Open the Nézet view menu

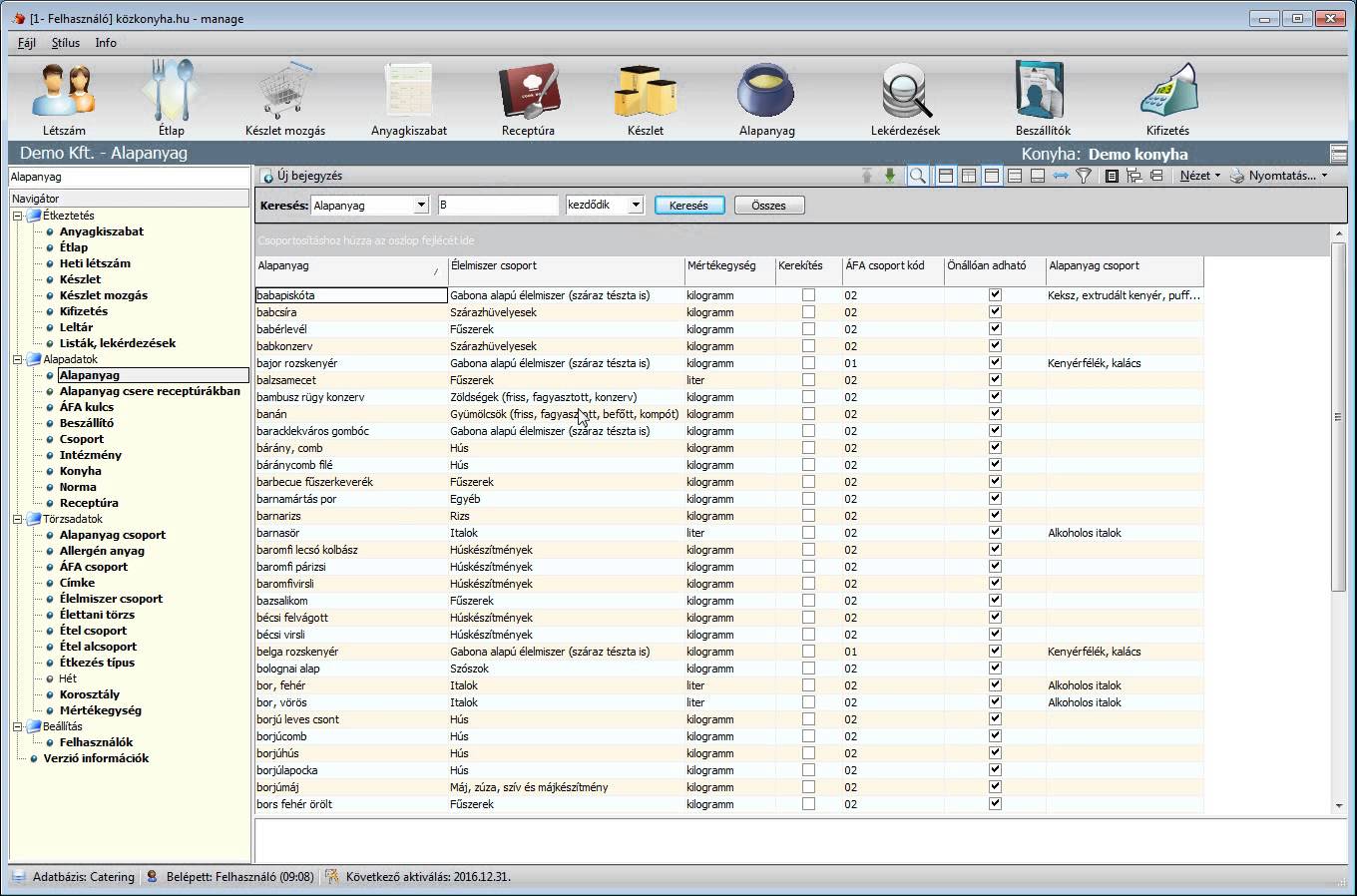(1199, 176)
